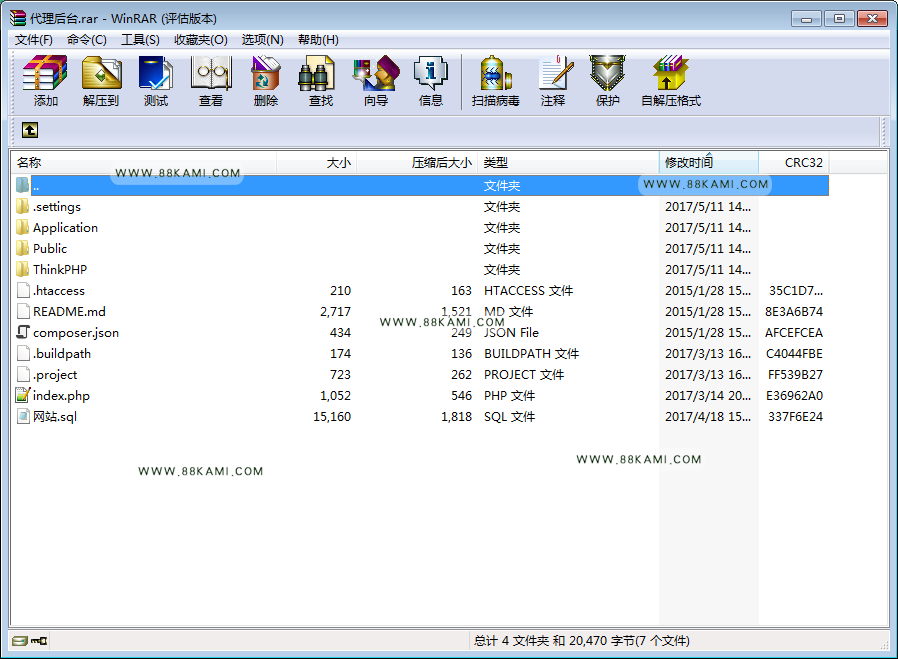Viewport: 898px width, 659px height.
Task: Click the Comment (注释) toolbar icon
Action: 555,73
